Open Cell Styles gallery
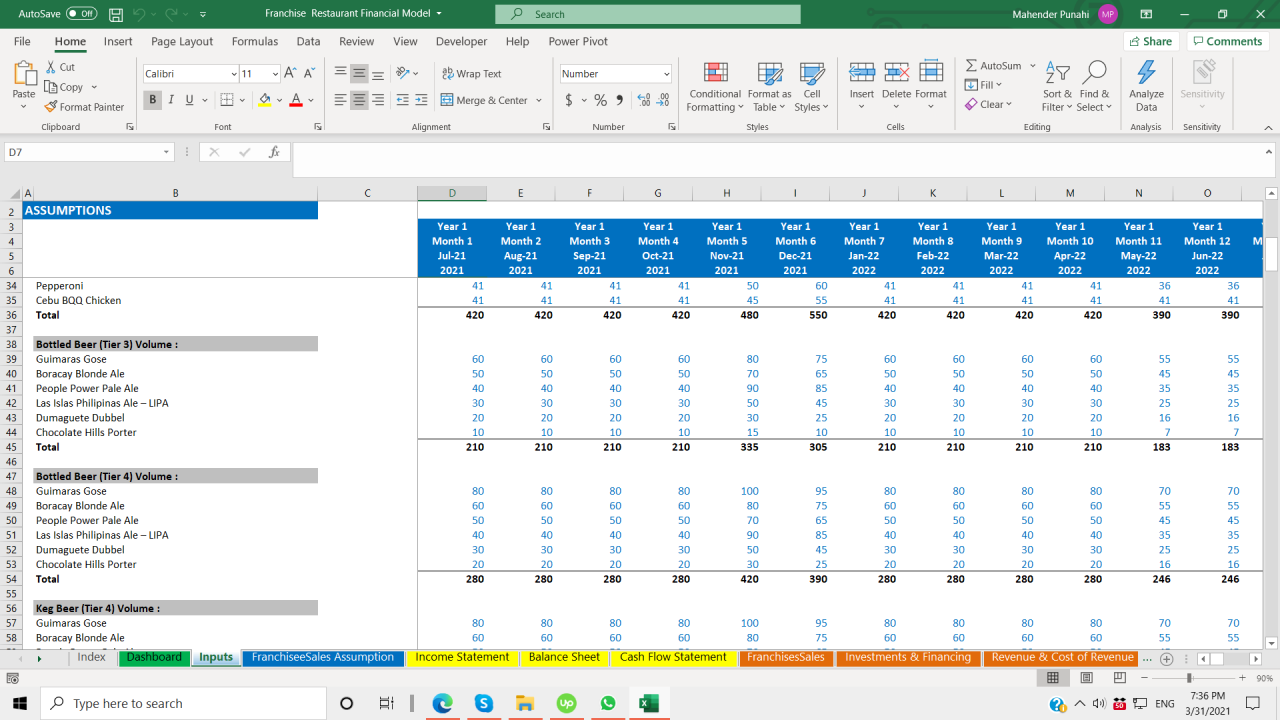 pyautogui.click(x=811, y=87)
